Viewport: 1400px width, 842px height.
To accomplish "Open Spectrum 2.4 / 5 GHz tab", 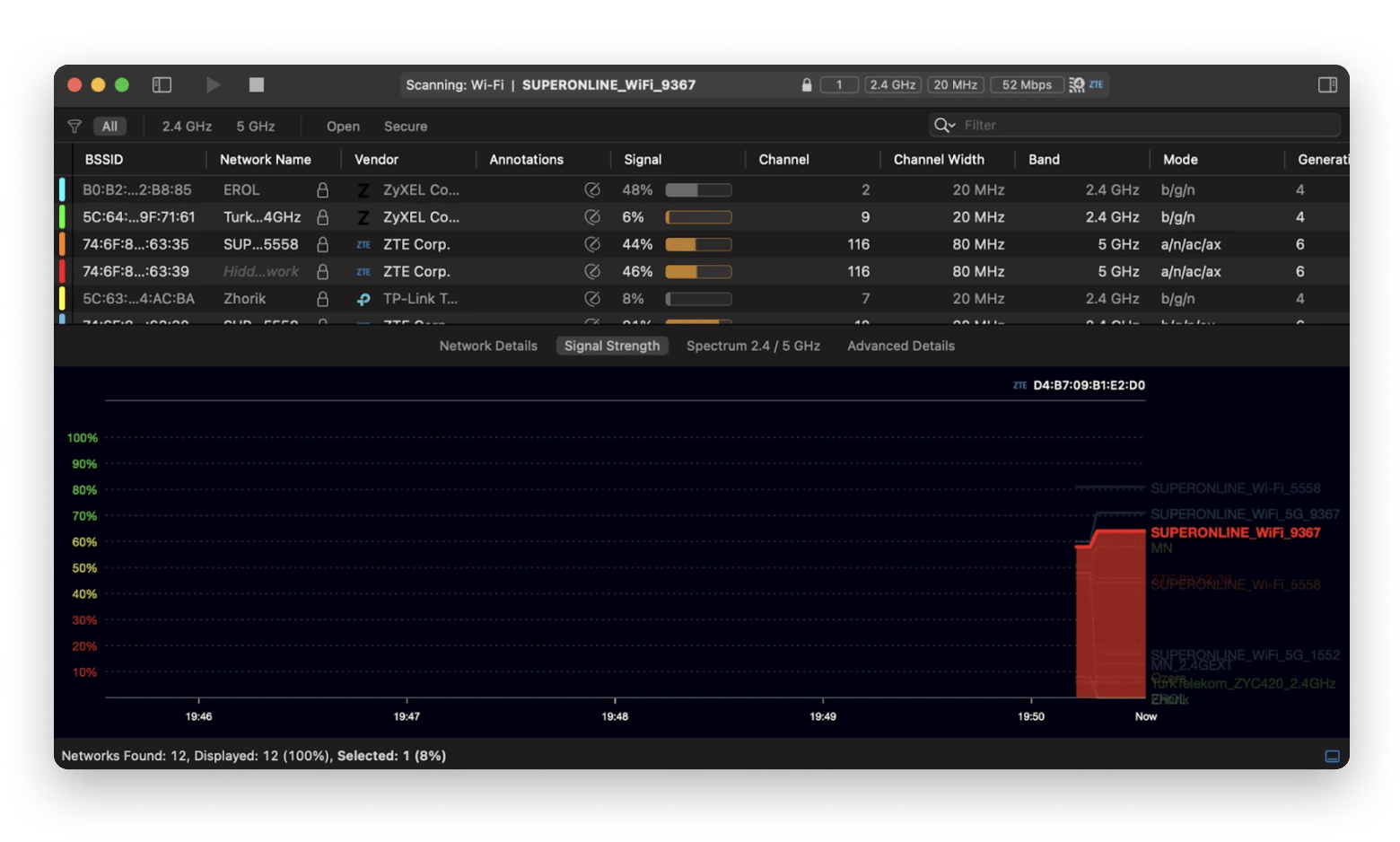I will (x=753, y=346).
